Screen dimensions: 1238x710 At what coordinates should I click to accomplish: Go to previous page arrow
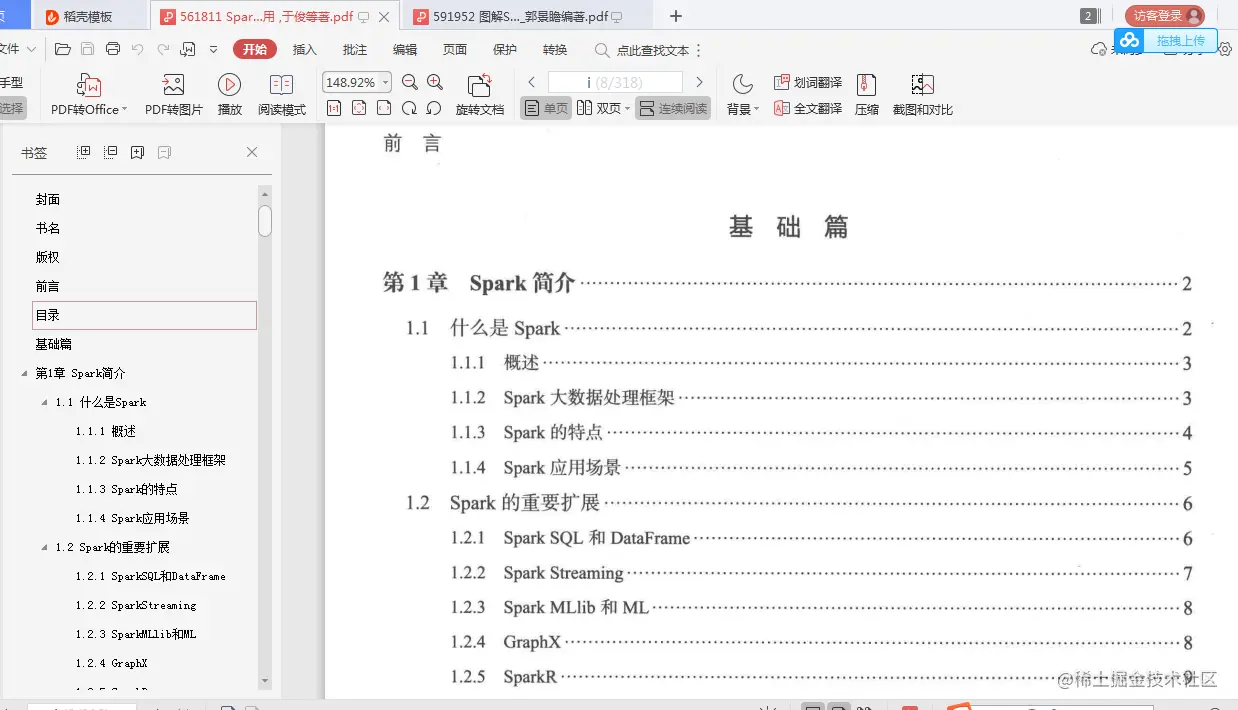point(532,82)
